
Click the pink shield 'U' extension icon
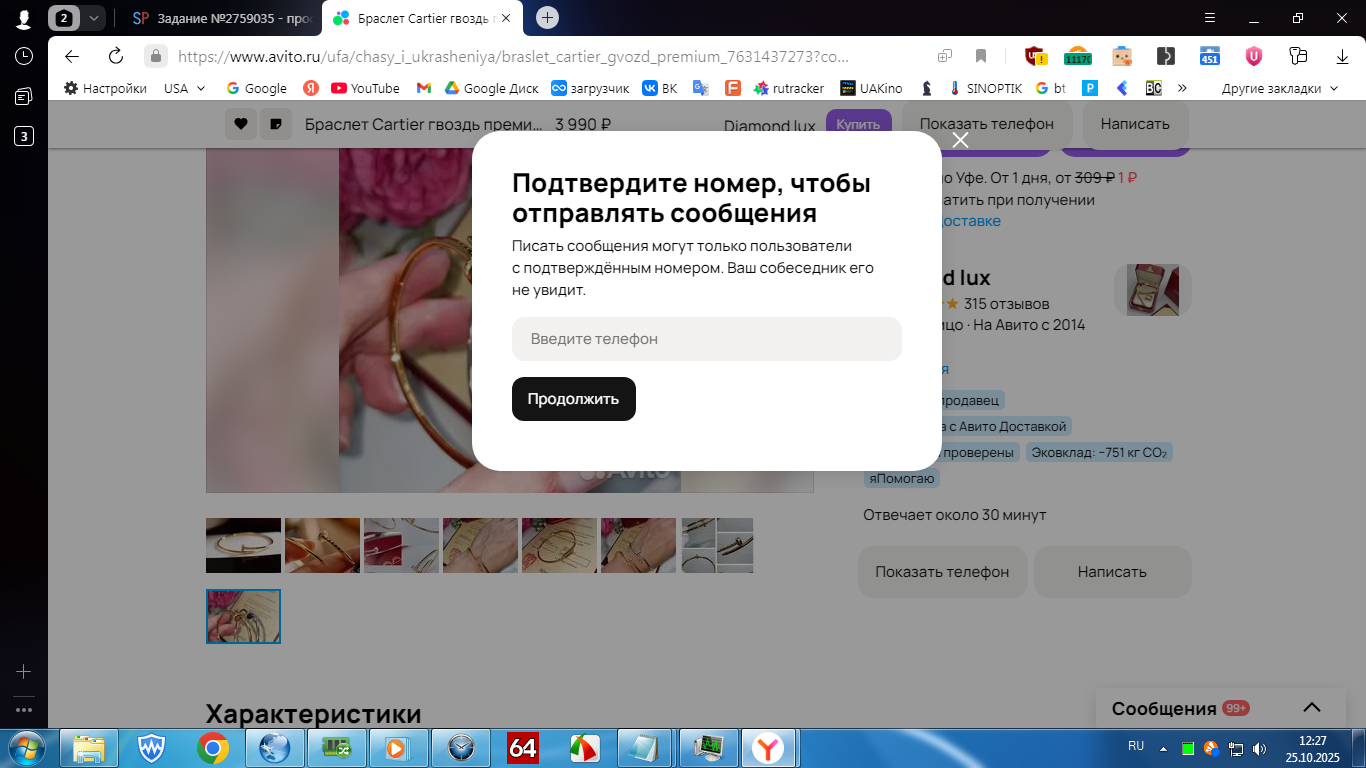[x=1253, y=56]
